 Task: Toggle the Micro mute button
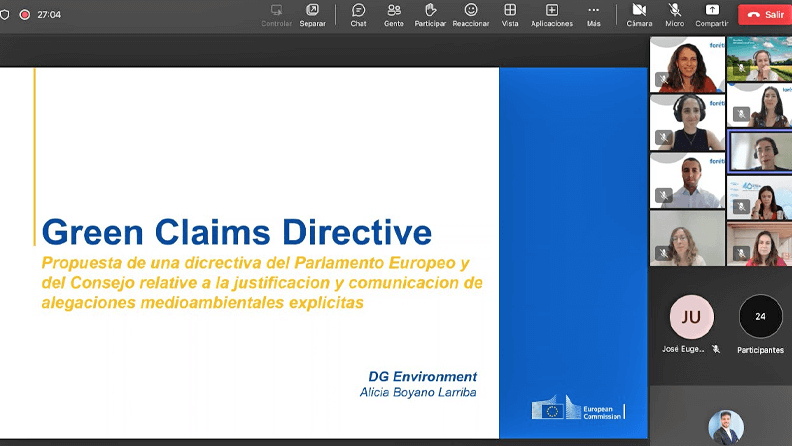(x=674, y=15)
